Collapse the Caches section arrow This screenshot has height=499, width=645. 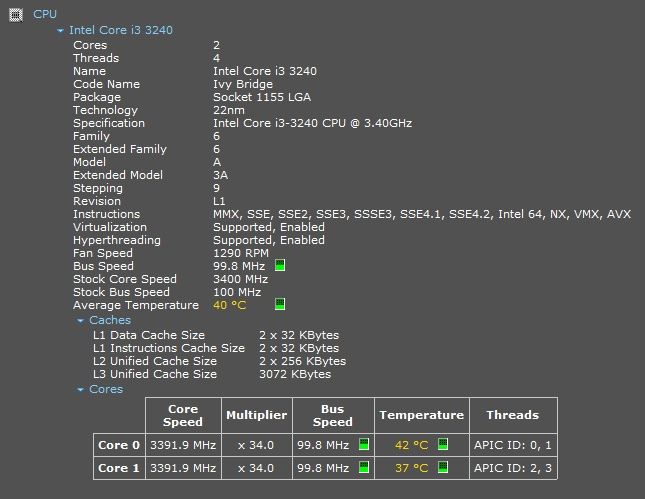pos(81,320)
